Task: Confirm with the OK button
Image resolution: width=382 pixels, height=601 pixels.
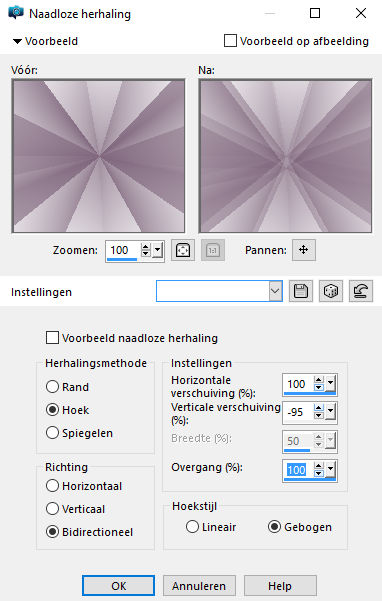Action: [118, 586]
